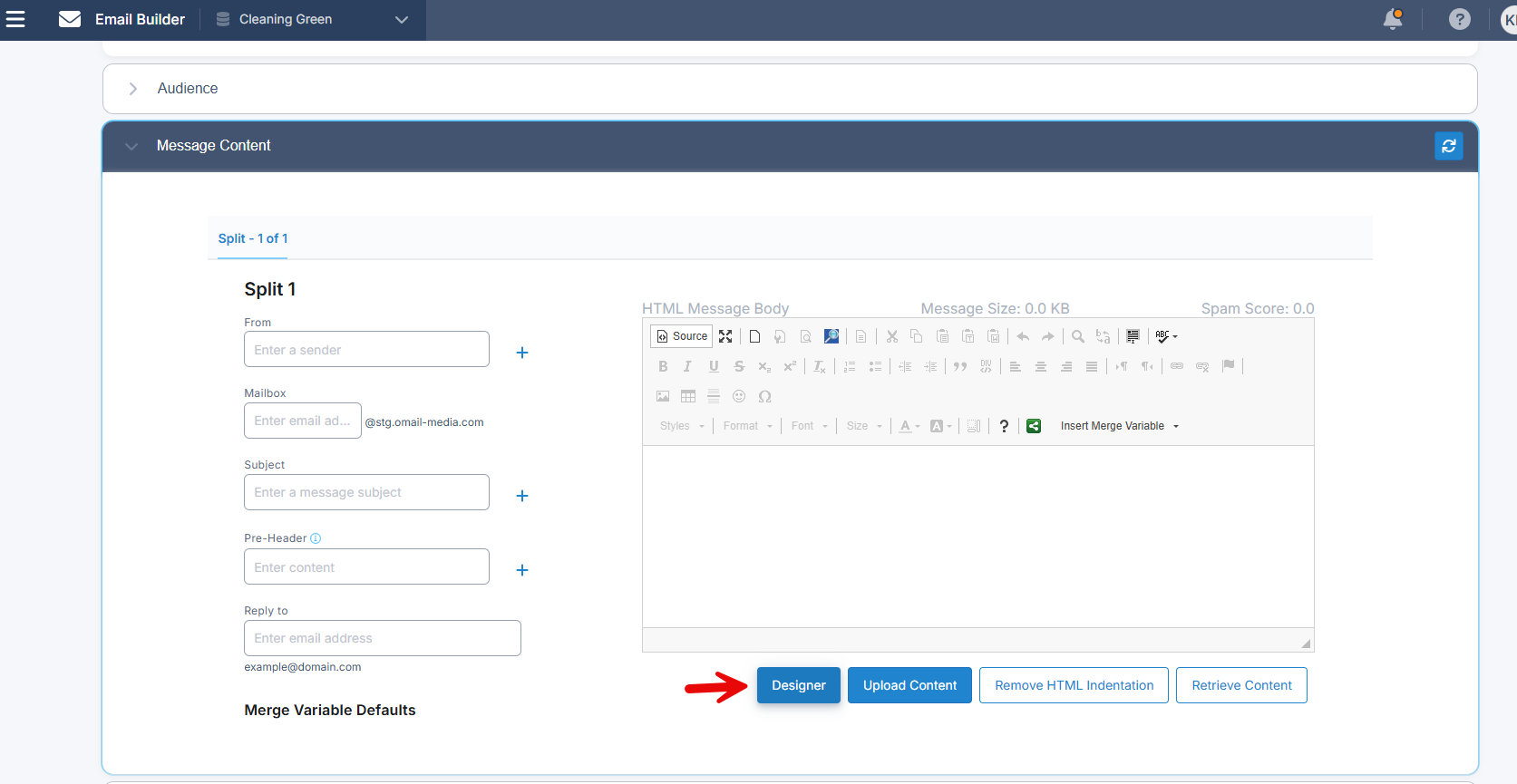Click the Designer button
The height and width of the screenshot is (784, 1517).
[798, 685]
